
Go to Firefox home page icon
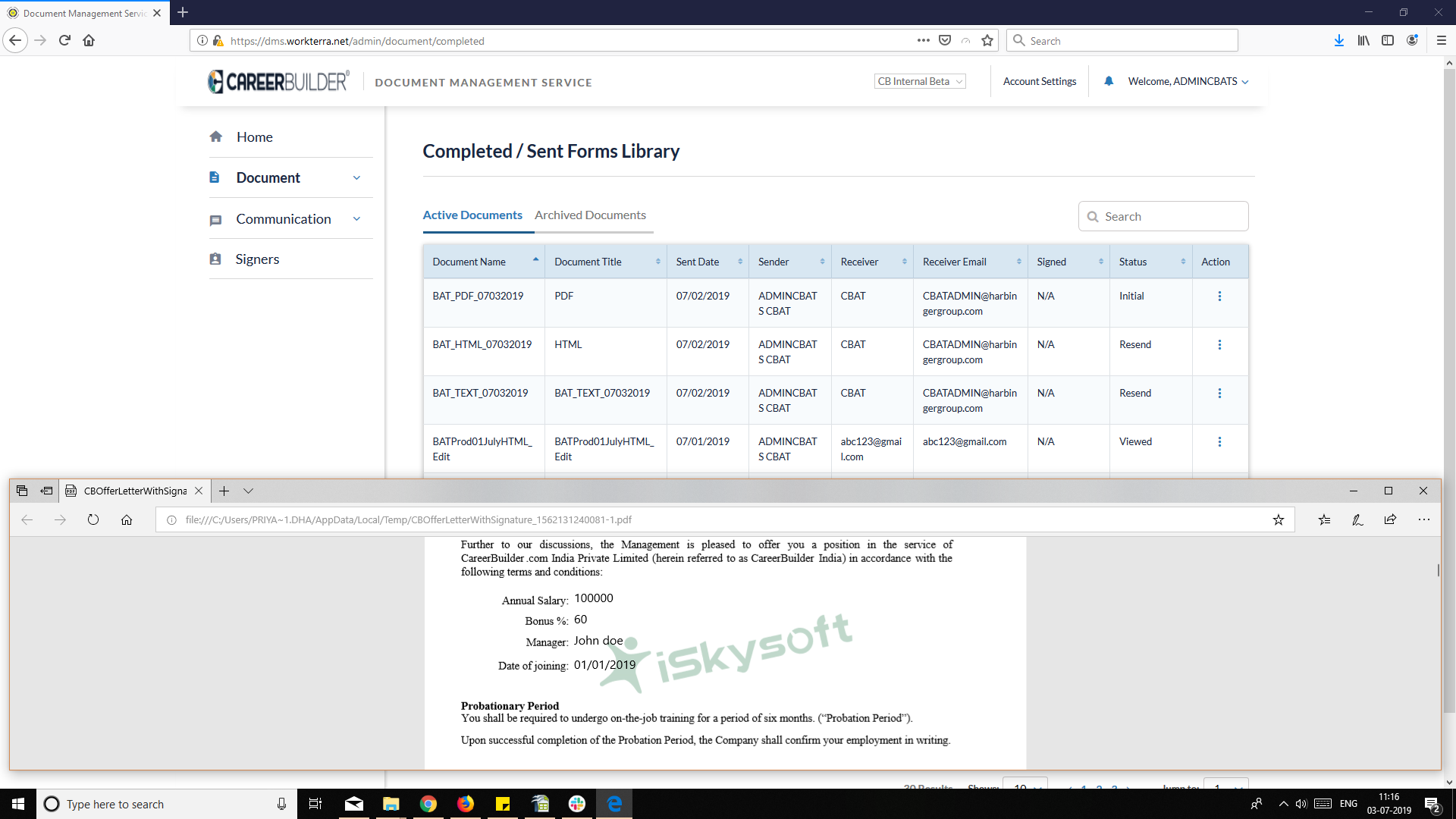[89, 40]
